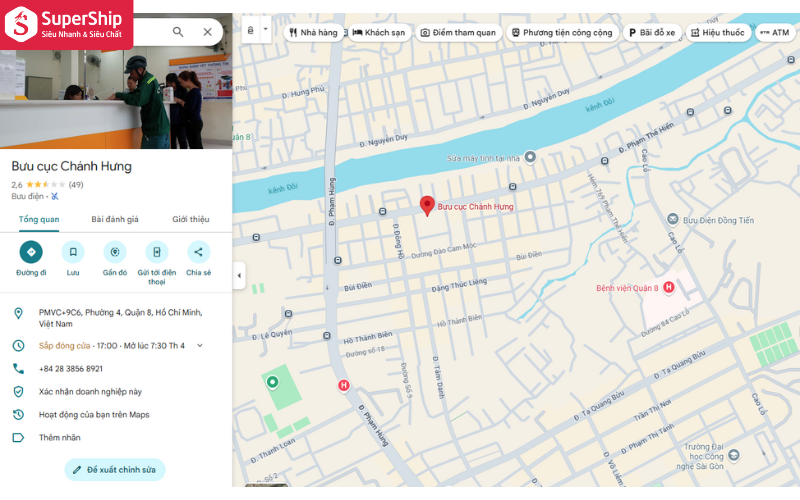Click the phone icon next to the number
The image size is (800, 500).
pyautogui.click(x=18, y=368)
